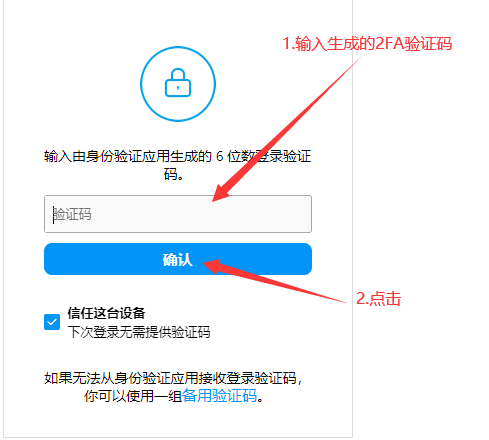Click the 确认 label text on the button
Screen dimensions: 489x440
click(x=178, y=259)
